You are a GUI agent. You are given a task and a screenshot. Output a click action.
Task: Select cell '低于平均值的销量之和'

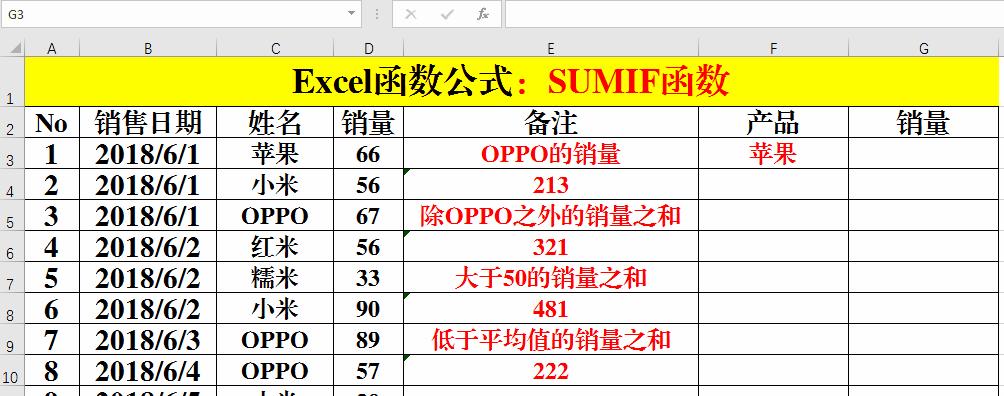click(551, 340)
